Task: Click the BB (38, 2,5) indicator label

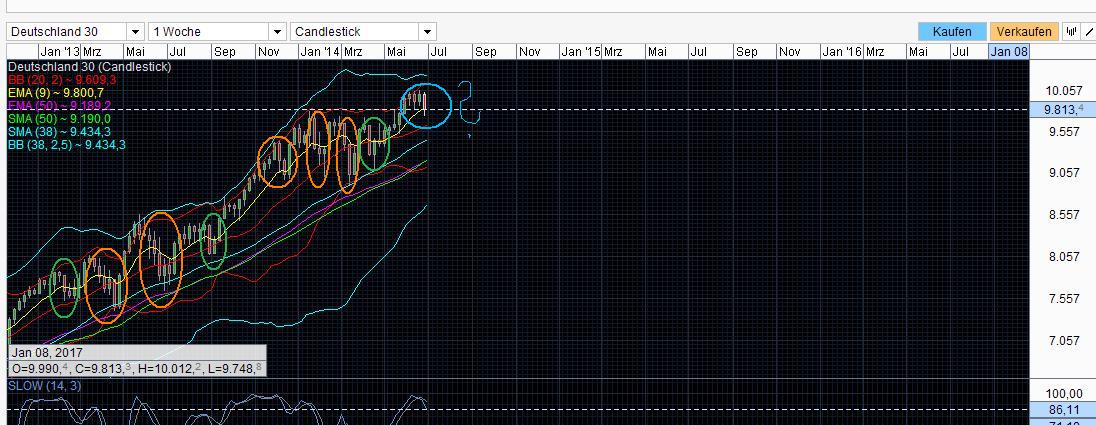Action: pos(66,144)
